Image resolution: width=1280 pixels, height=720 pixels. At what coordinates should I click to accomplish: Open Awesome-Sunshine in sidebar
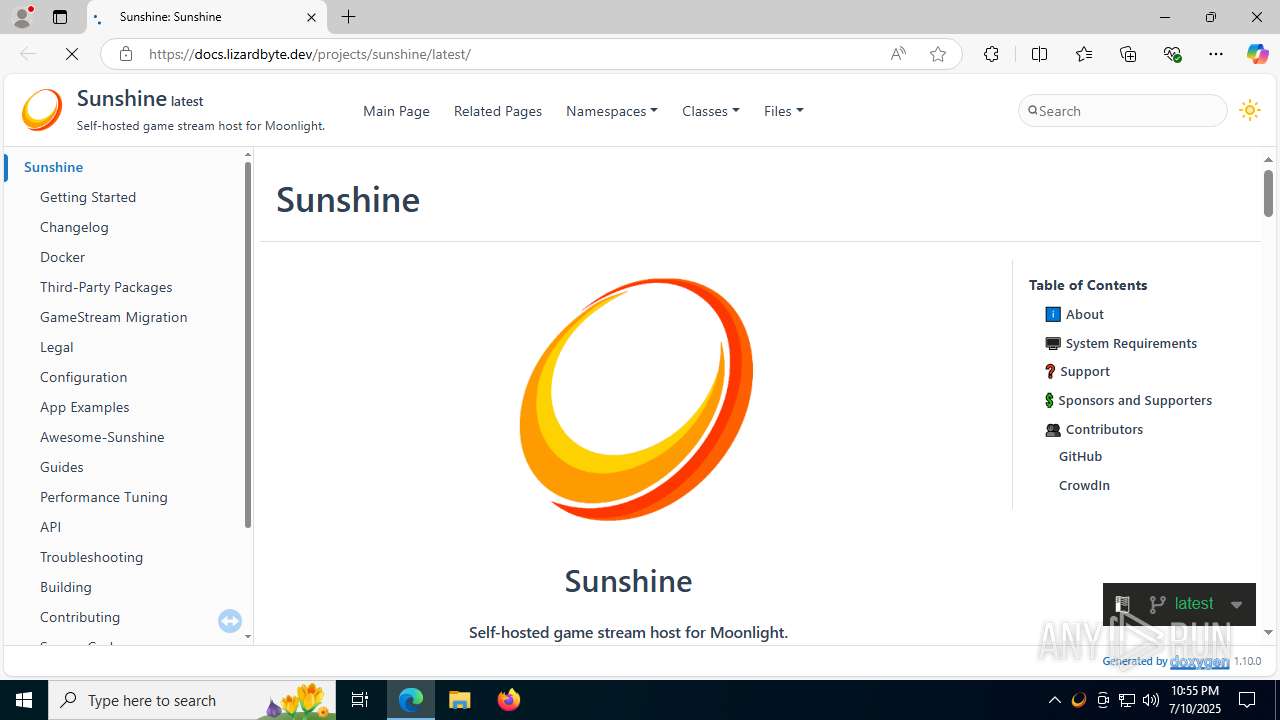coord(102,437)
